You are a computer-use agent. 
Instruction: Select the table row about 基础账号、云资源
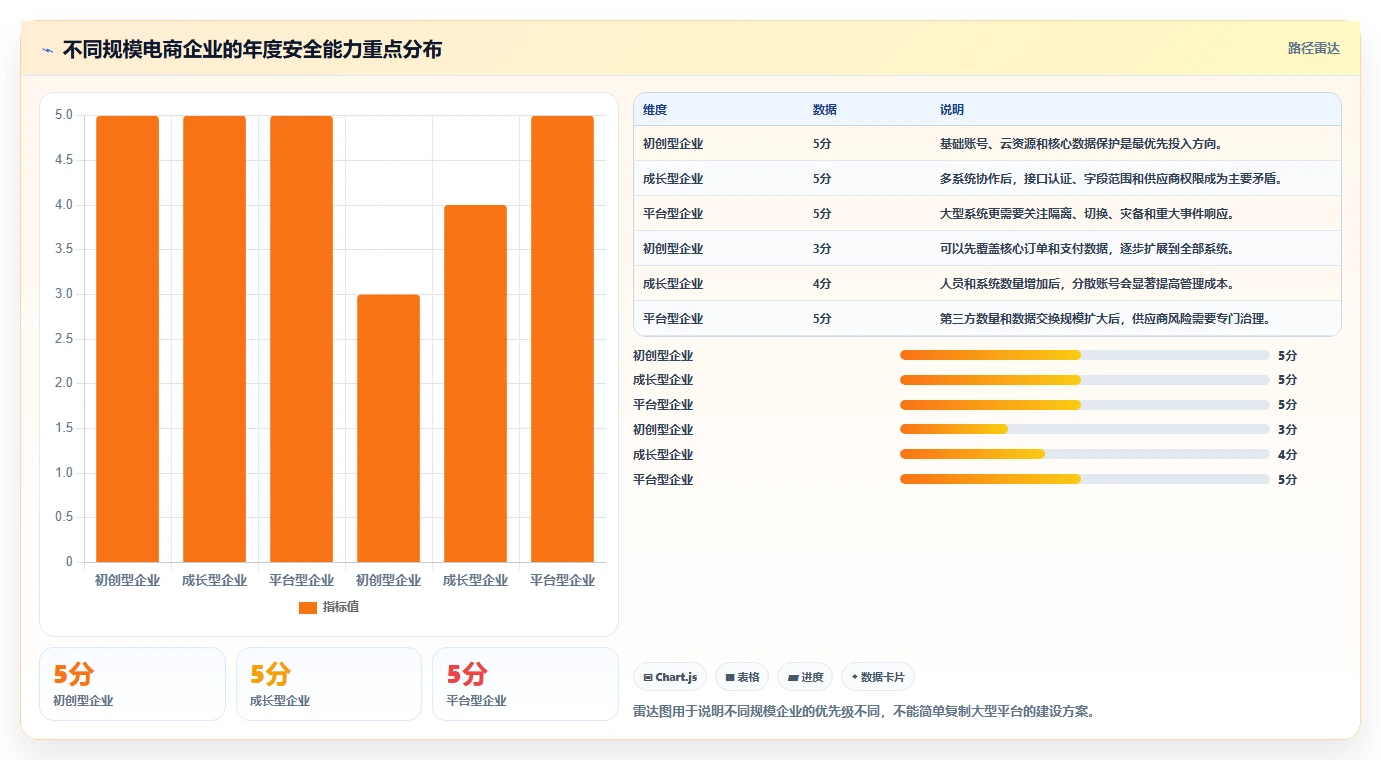click(x=987, y=144)
